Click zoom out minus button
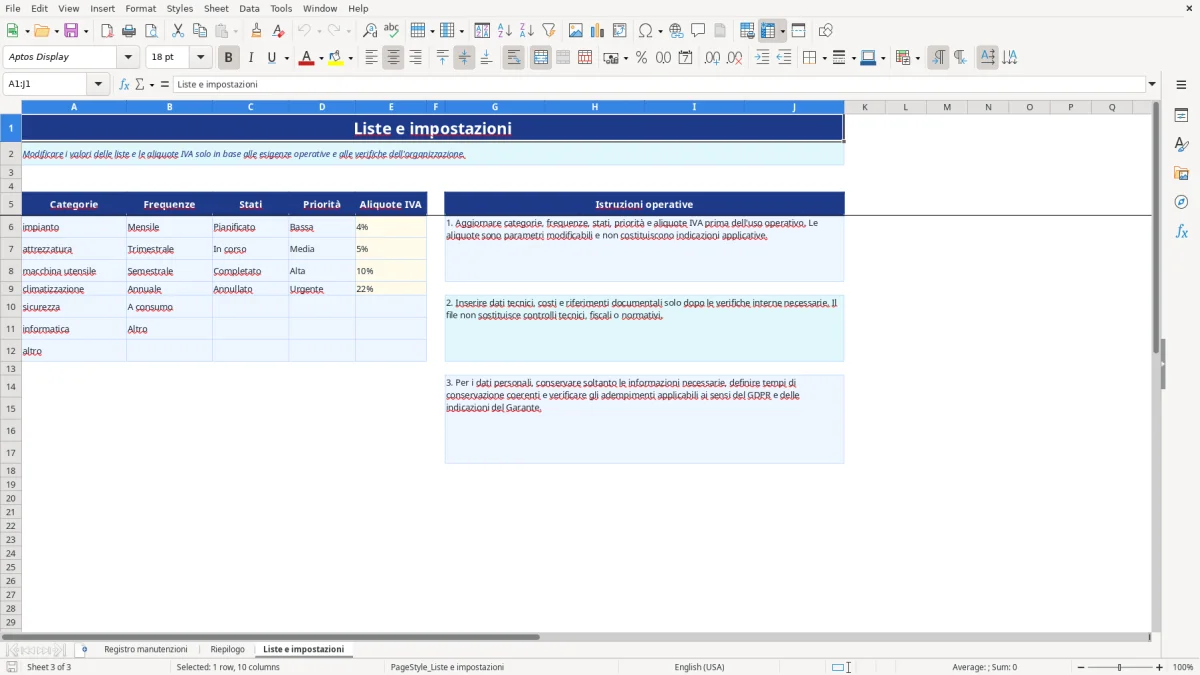1200x675 pixels. 1080,667
